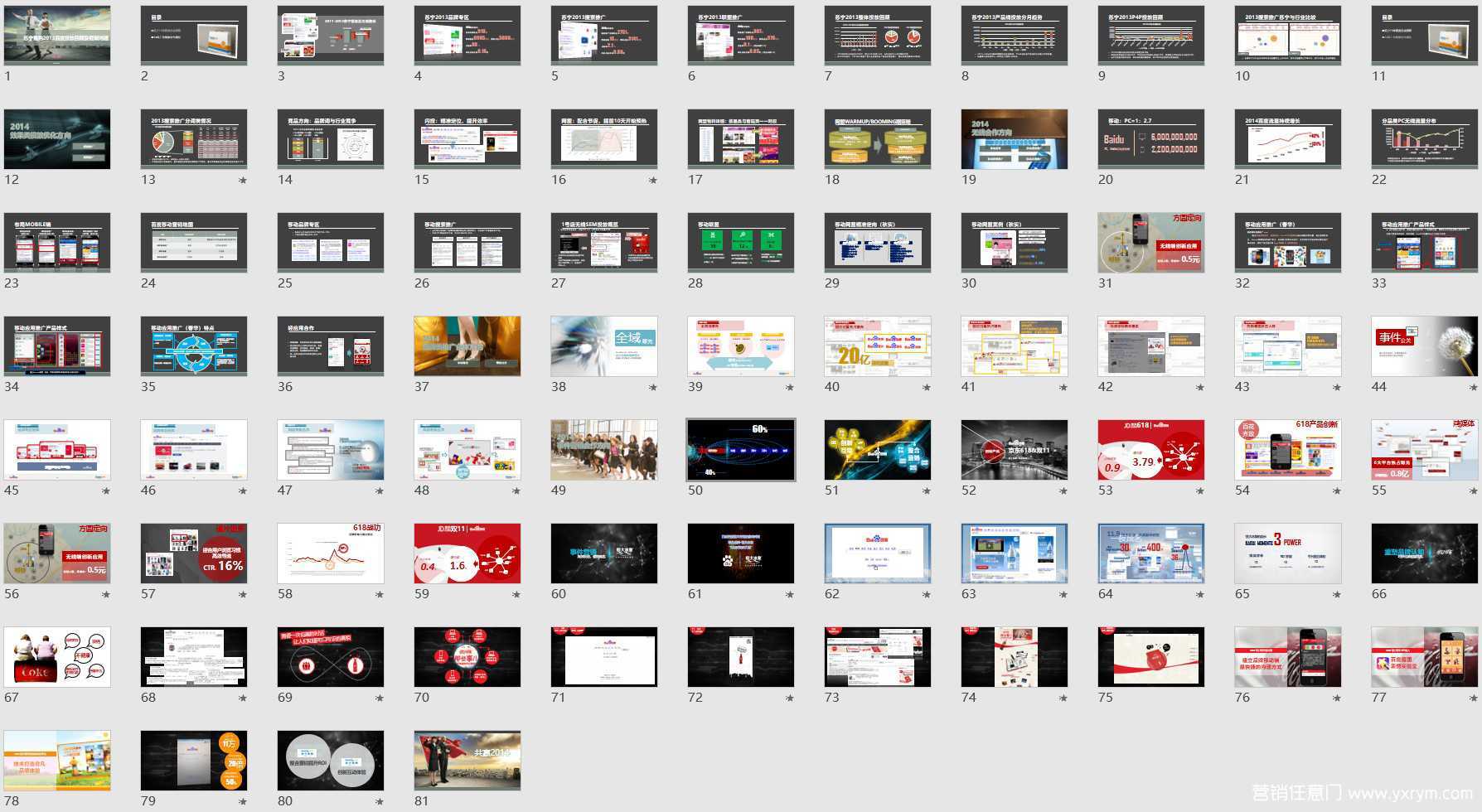Click the animation star icon under slide 43
The width and height of the screenshot is (1482, 812).
[1337, 388]
